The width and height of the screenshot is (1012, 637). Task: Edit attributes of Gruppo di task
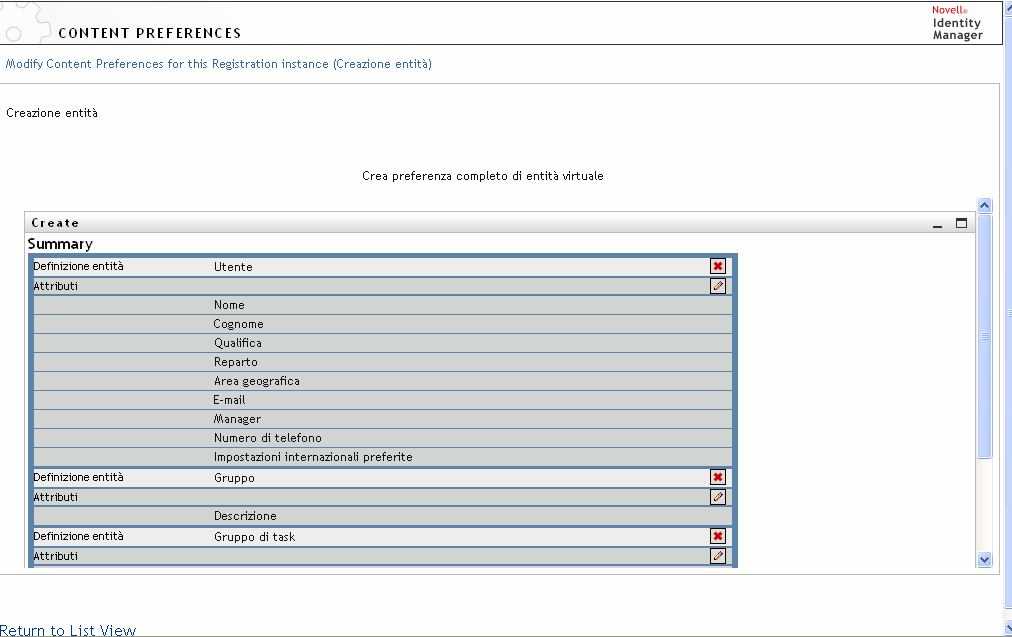[x=718, y=556]
